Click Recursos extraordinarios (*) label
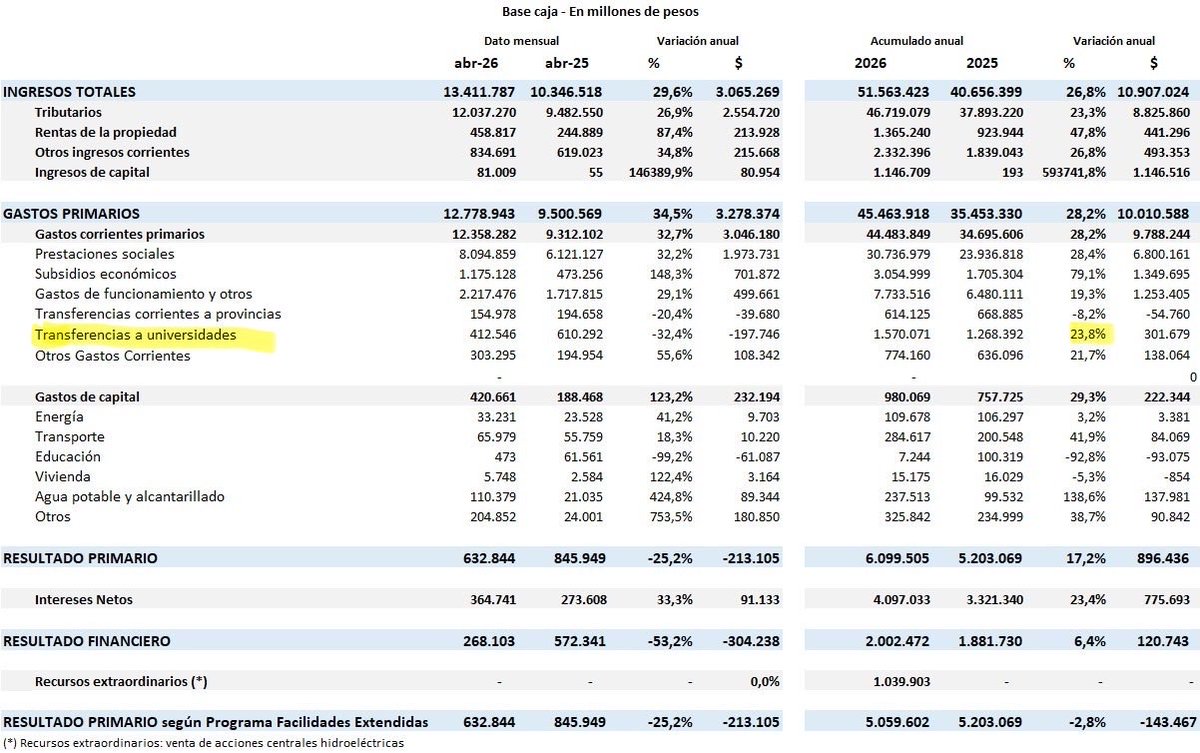This screenshot has width=1200, height=753. coord(120,682)
